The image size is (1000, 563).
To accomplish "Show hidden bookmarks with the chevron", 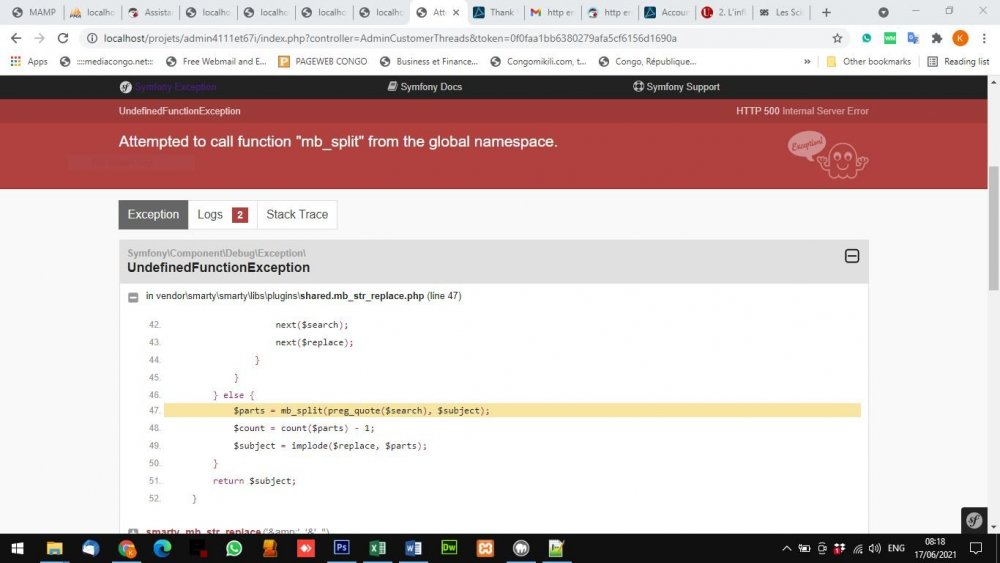I will coord(807,61).
